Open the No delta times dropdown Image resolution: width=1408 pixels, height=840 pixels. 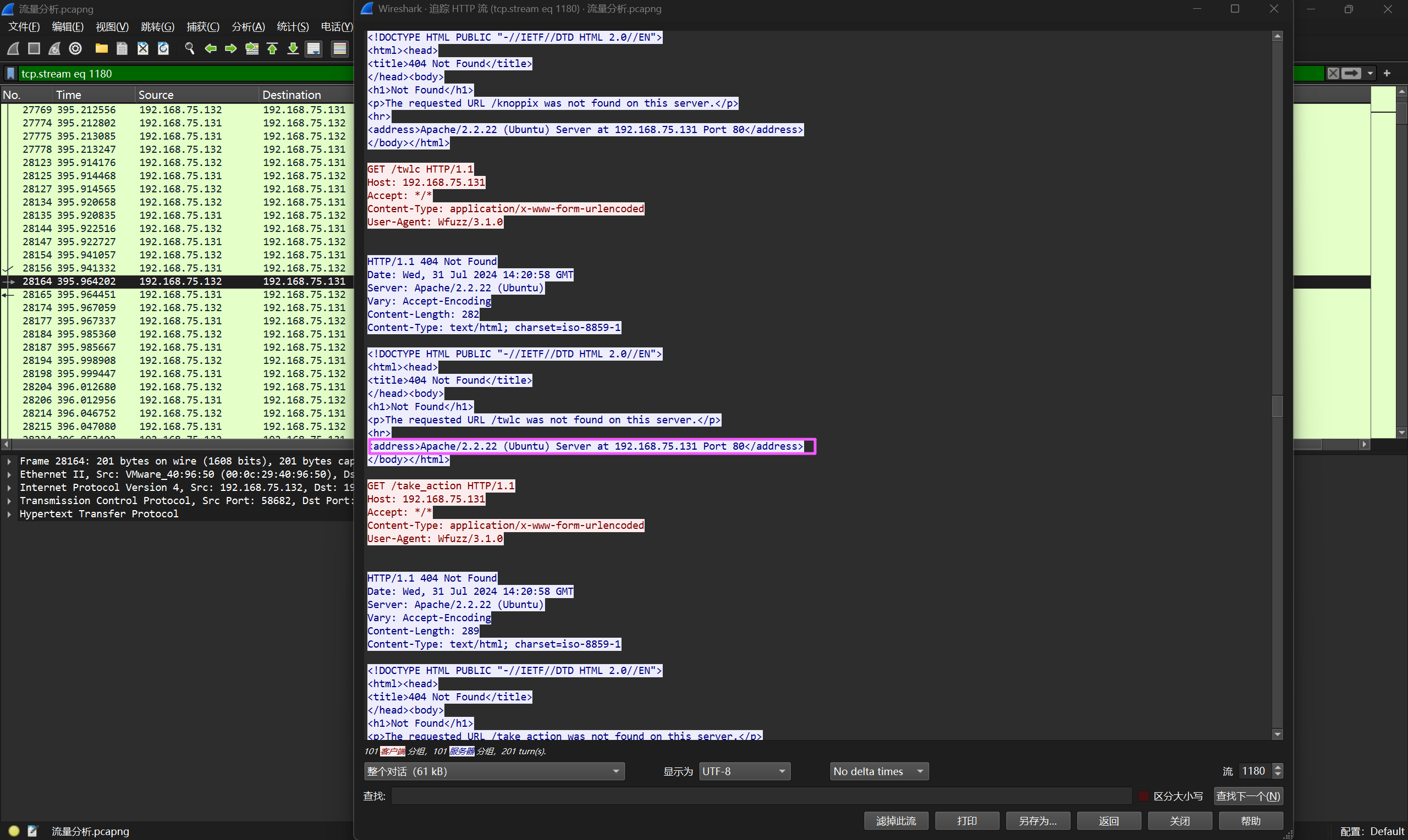pos(879,771)
